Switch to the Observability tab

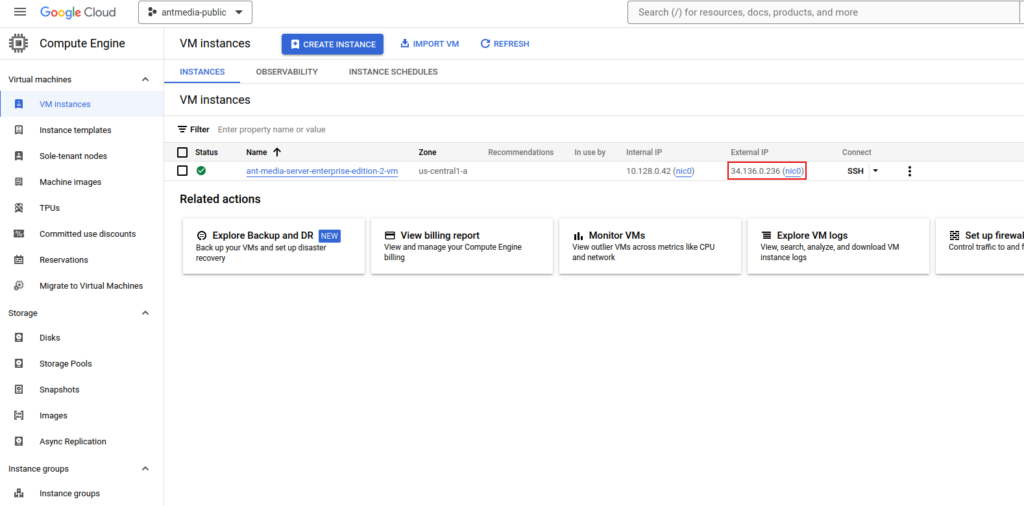click(287, 72)
